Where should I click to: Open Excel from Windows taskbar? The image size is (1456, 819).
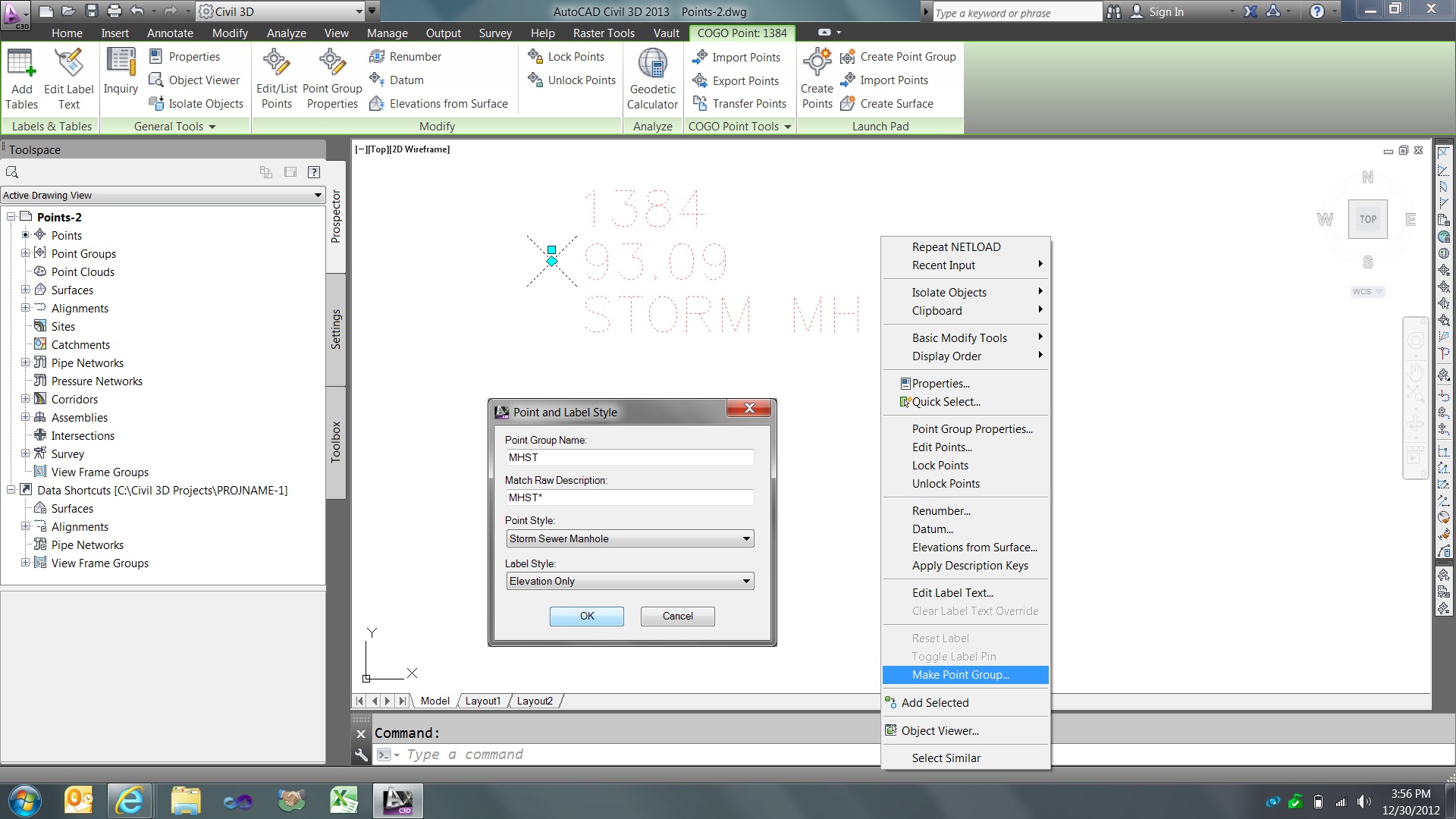coord(344,800)
